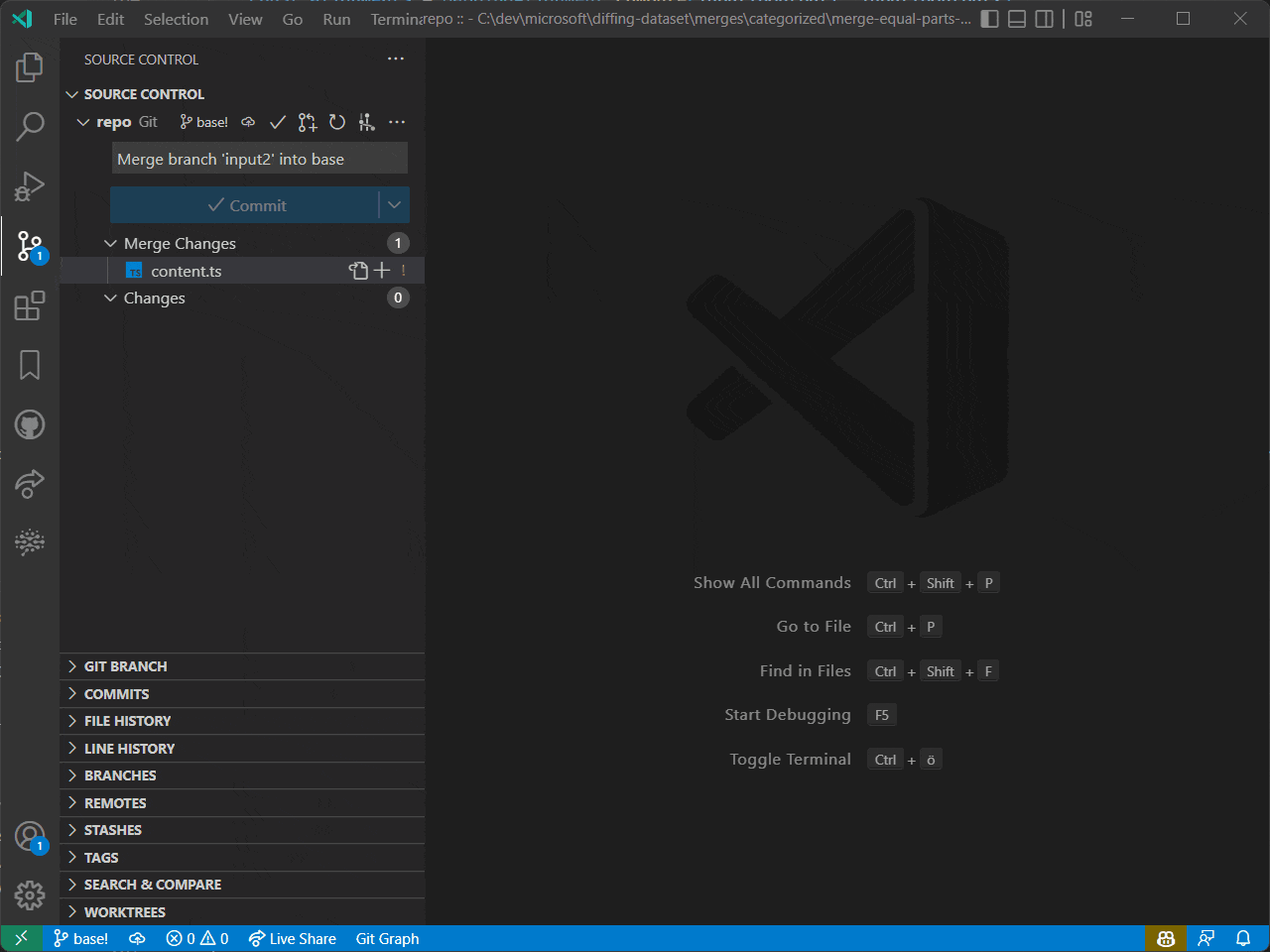Click errors and warnings count in status bar
This screenshot has width=1270, height=952.
tap(197, 938)
